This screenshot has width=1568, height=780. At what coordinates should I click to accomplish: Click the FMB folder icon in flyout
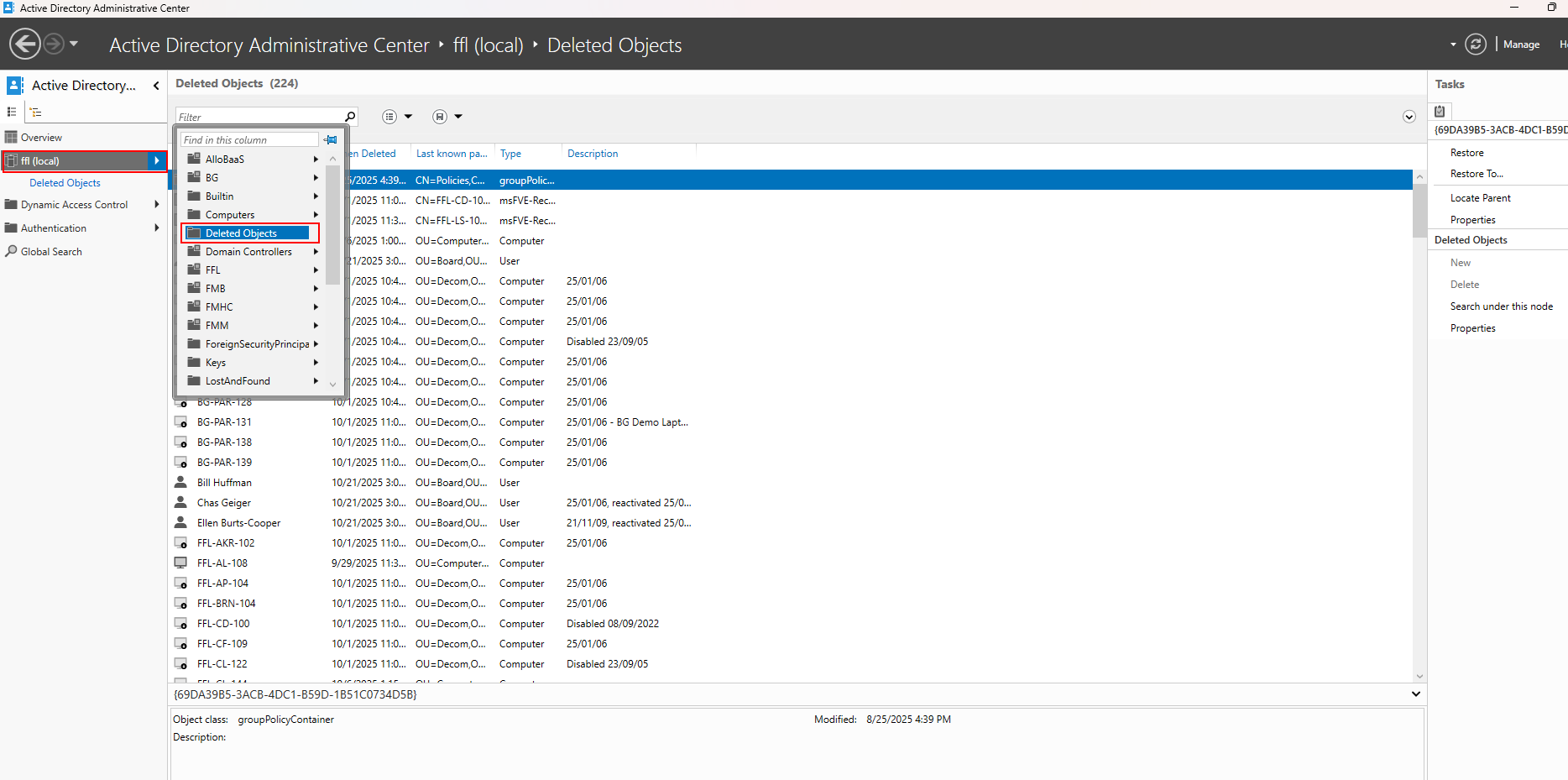194,288
